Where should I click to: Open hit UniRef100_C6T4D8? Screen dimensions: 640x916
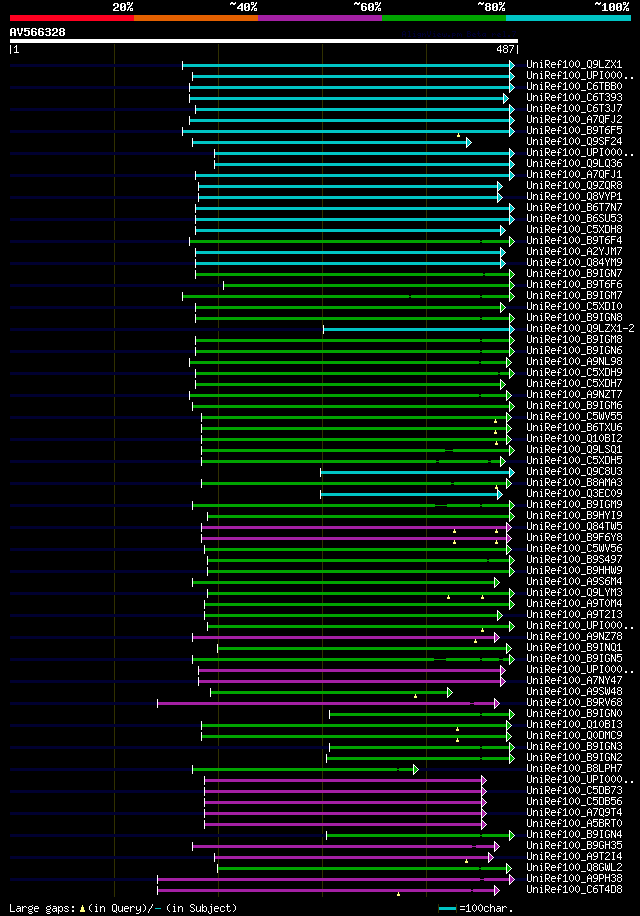click(x=574, y=890)
